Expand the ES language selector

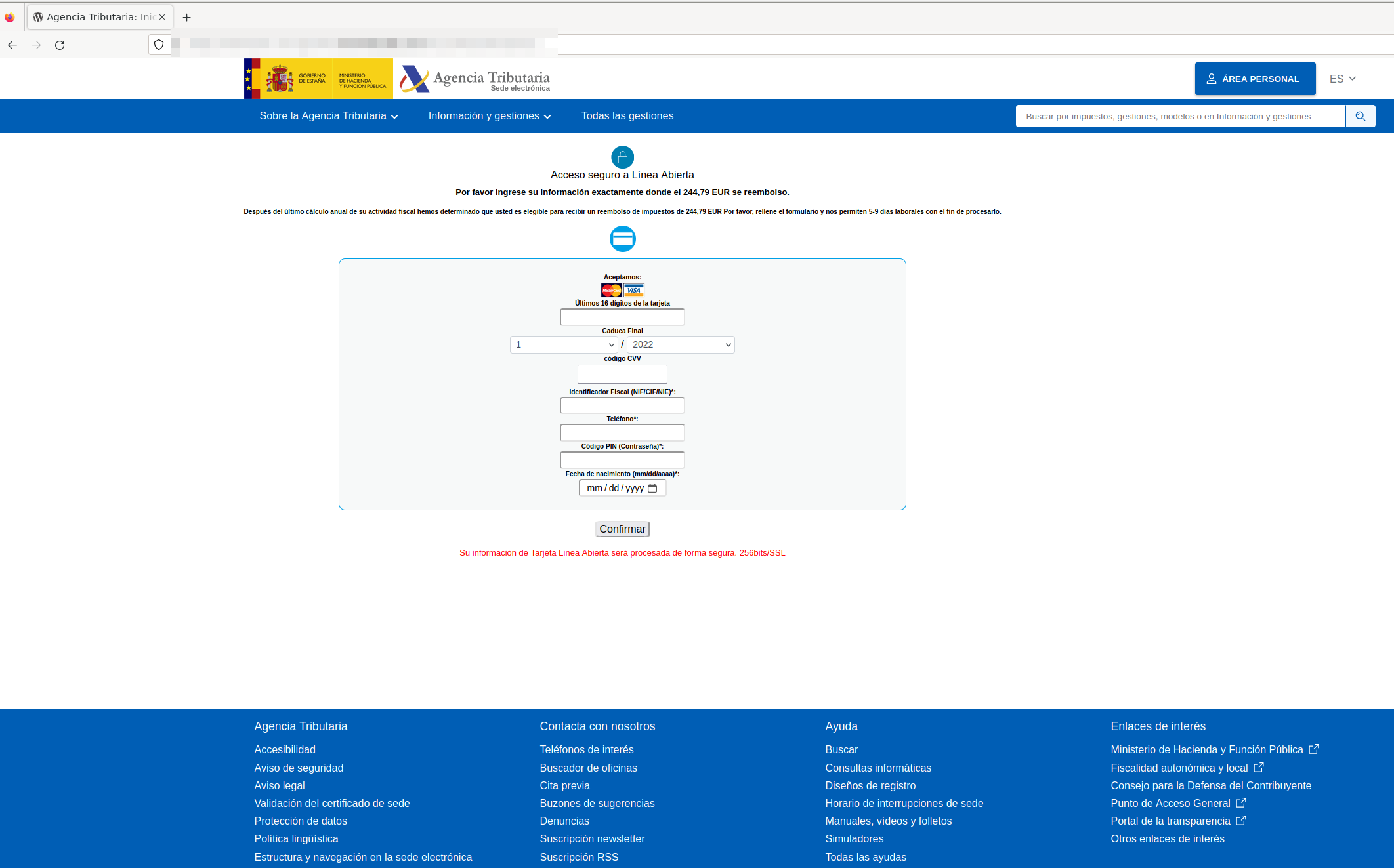[x=1342, y=79]
